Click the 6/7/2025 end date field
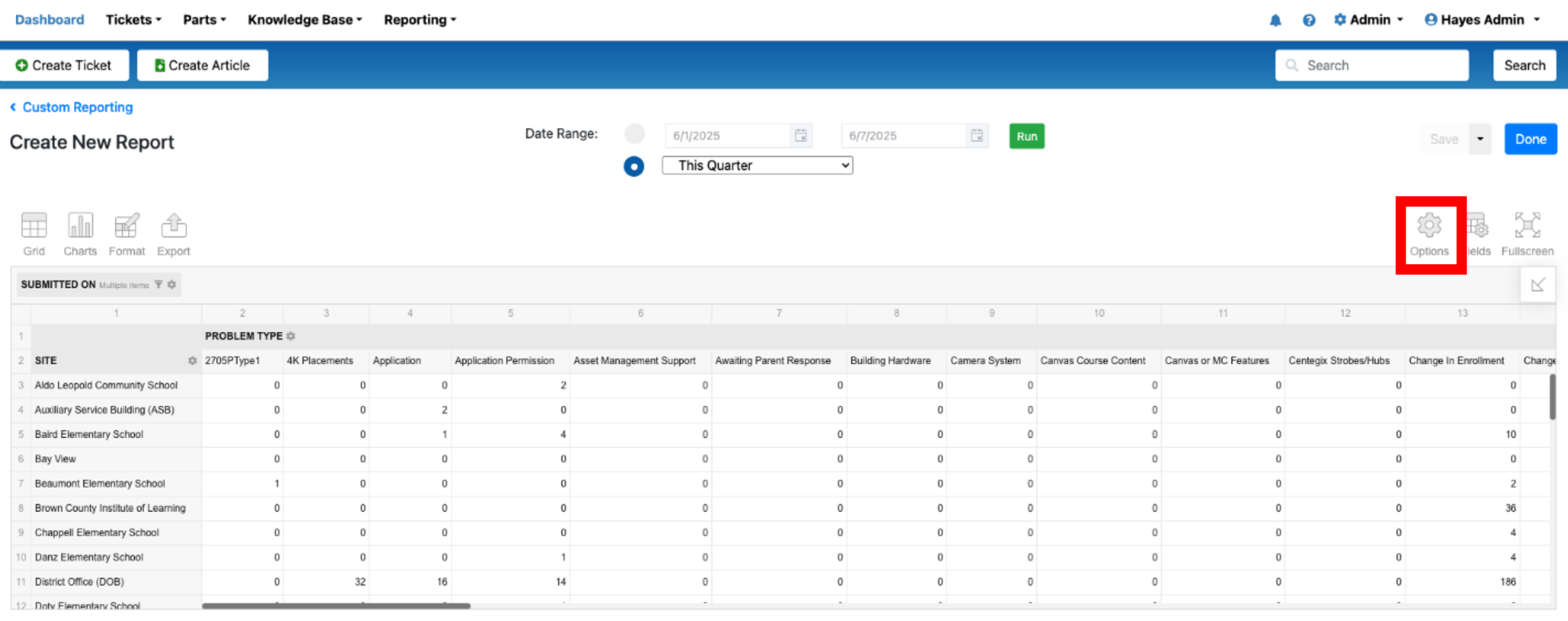 pos(904,136)
